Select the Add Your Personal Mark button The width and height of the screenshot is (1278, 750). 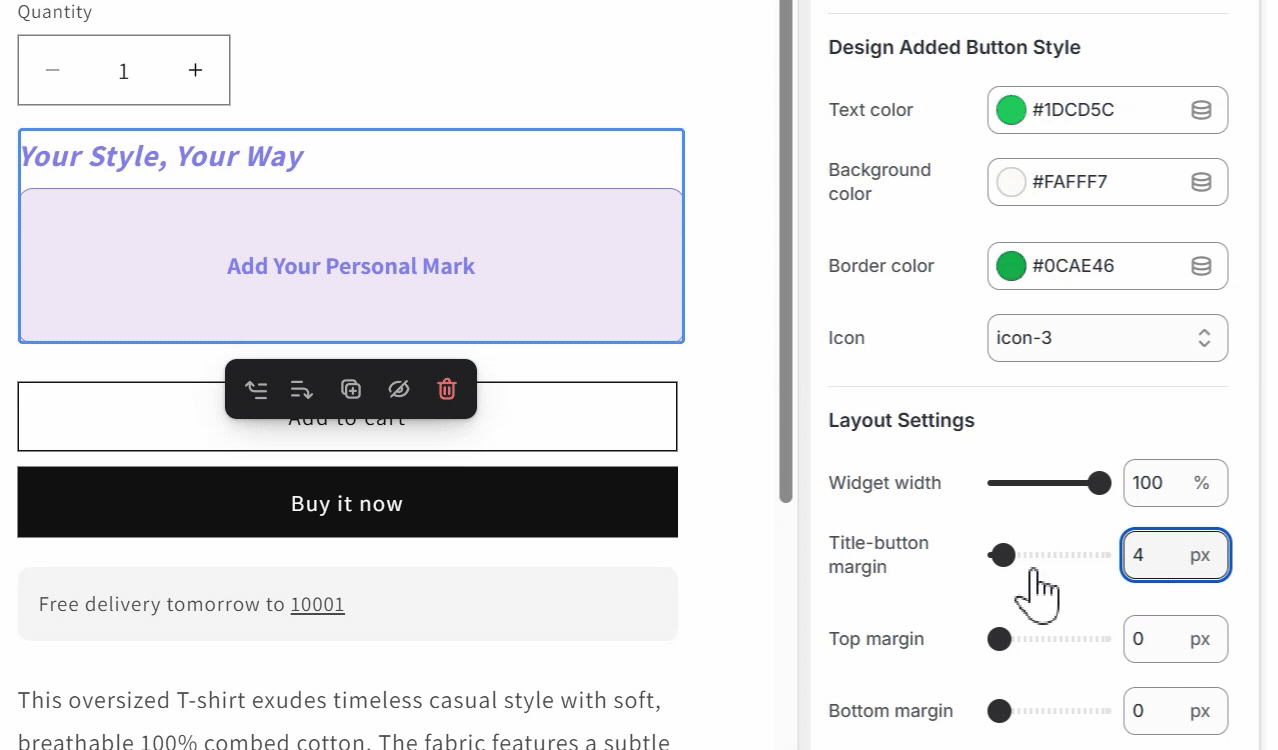[x=350, y=266]
